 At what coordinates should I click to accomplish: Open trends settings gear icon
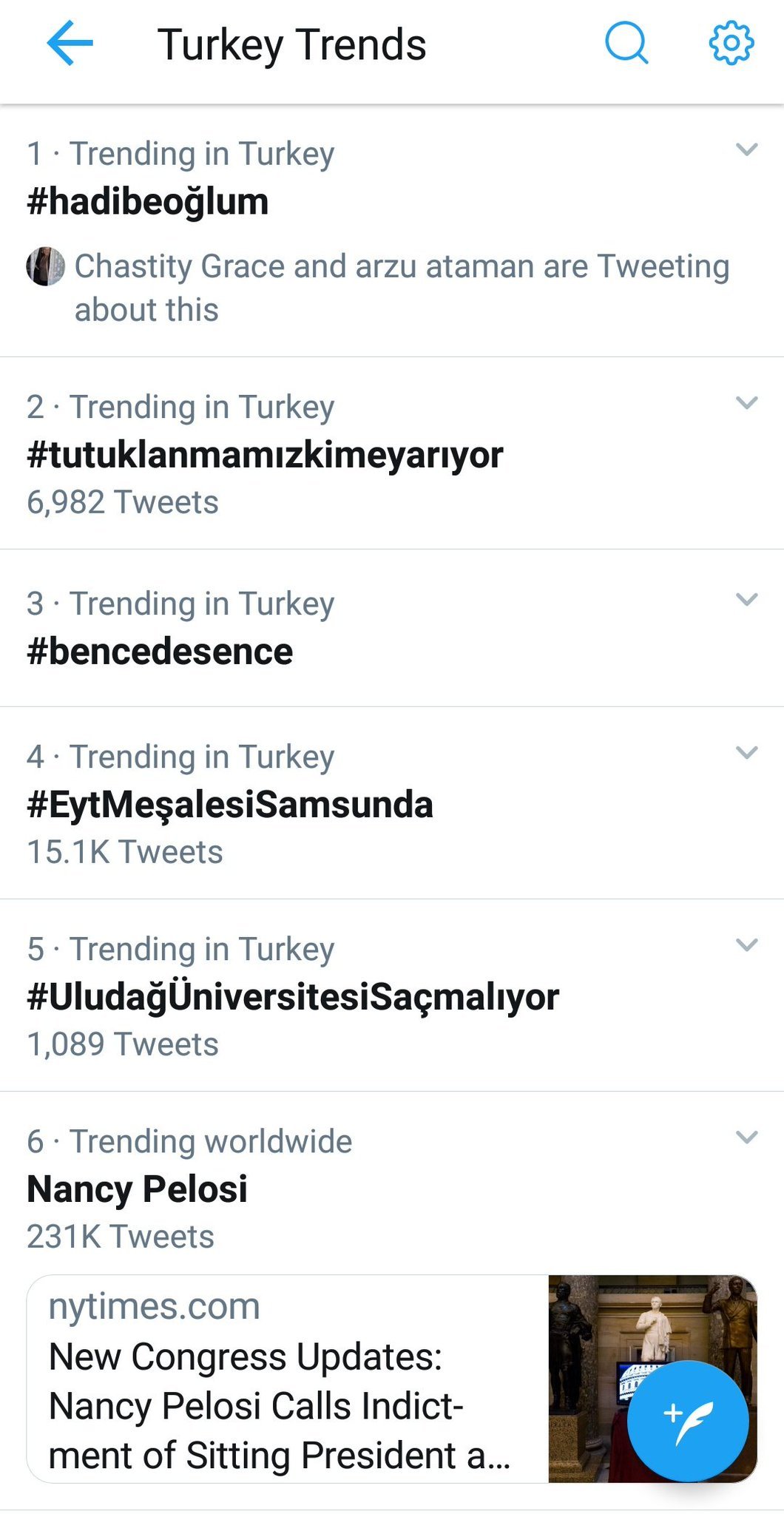click(731, 44)
